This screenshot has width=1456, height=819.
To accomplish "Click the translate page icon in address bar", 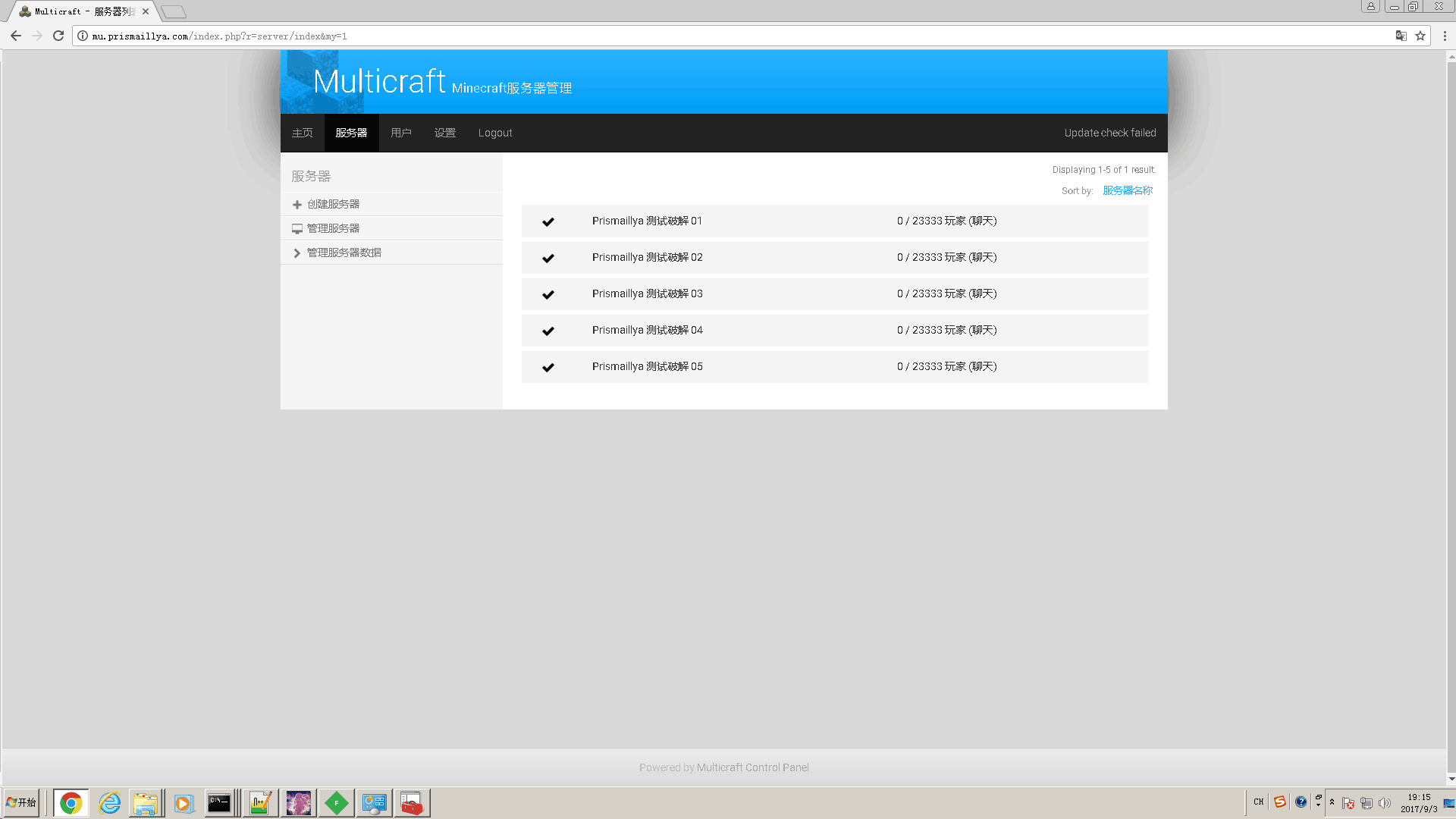I will (1401, 36).
